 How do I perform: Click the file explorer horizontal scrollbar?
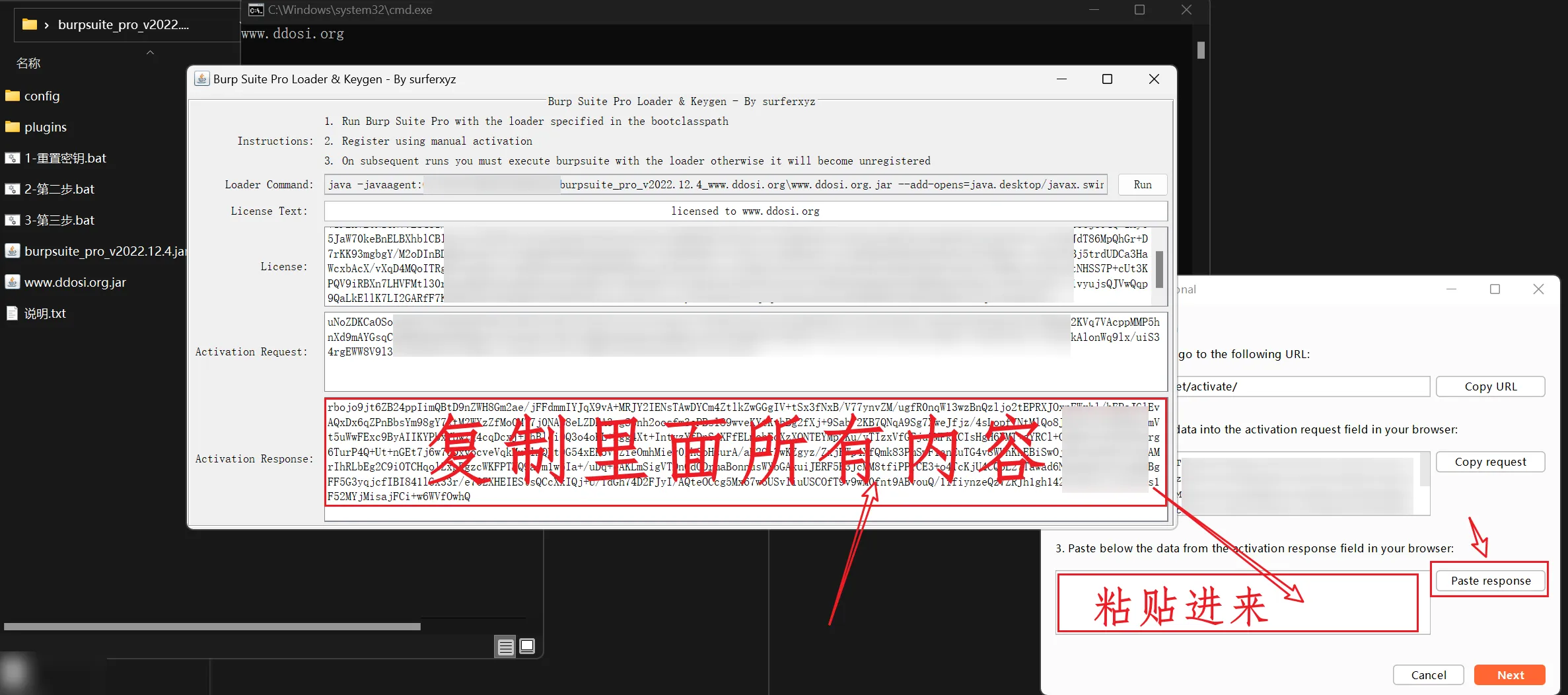tap(212, 626)
